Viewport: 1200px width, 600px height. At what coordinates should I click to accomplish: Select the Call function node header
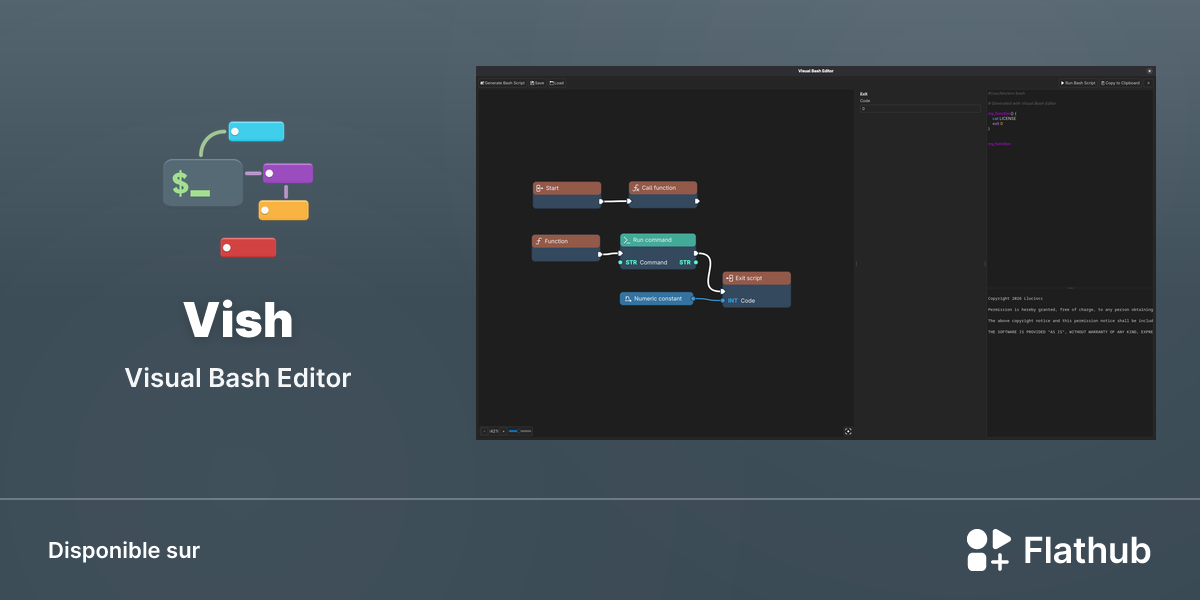pos(663,188)
